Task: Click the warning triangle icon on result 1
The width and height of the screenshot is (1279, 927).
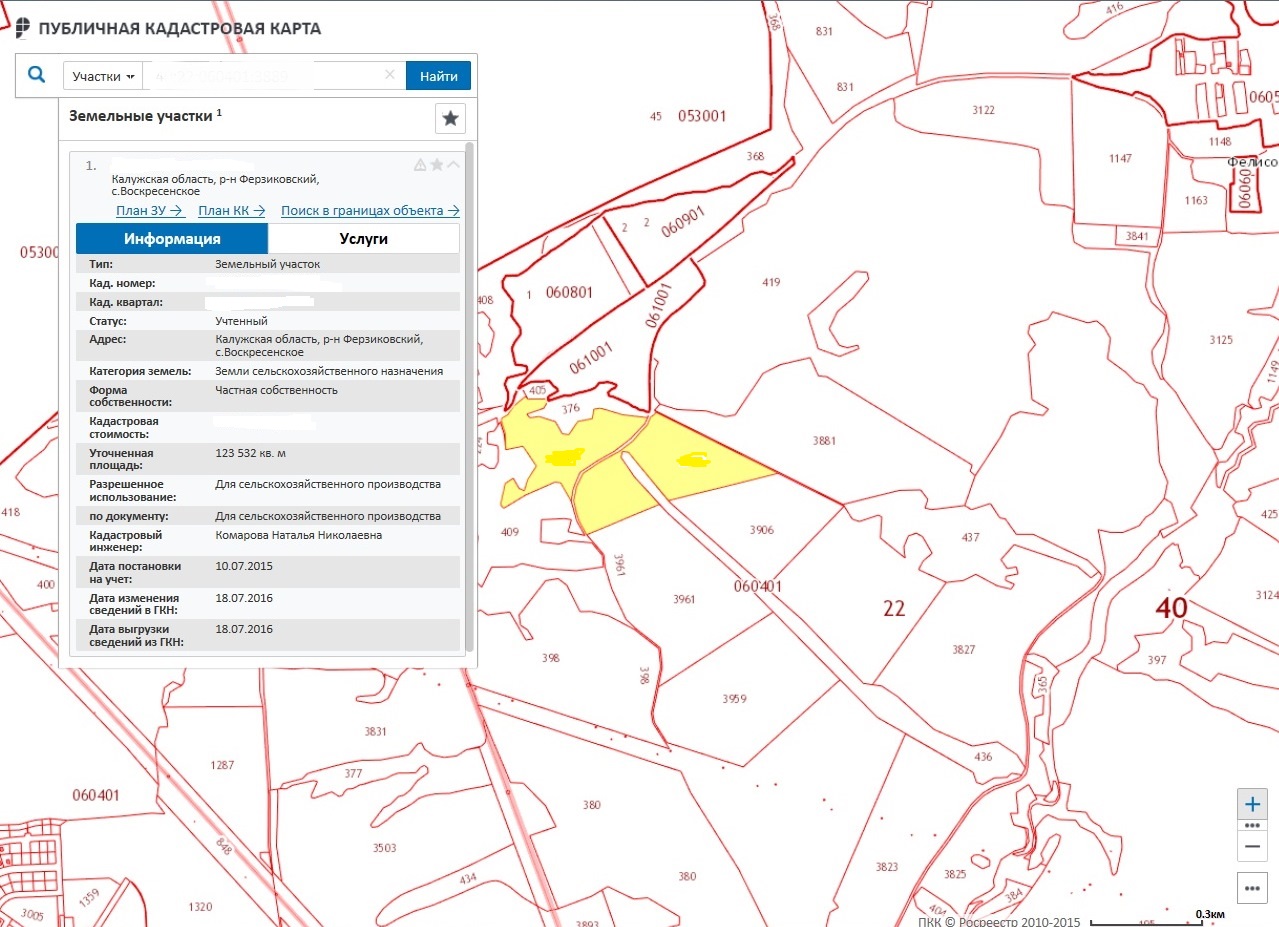Action: tap(420, 165)
